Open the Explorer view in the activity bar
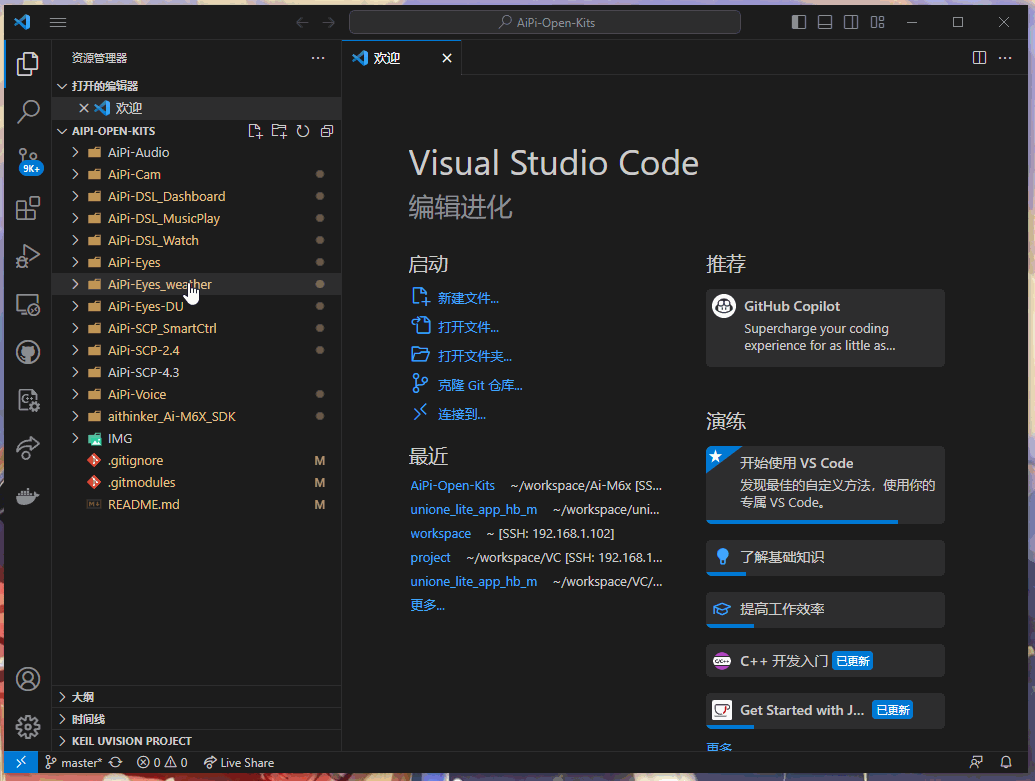The image size is (1035, 781). 28,64
